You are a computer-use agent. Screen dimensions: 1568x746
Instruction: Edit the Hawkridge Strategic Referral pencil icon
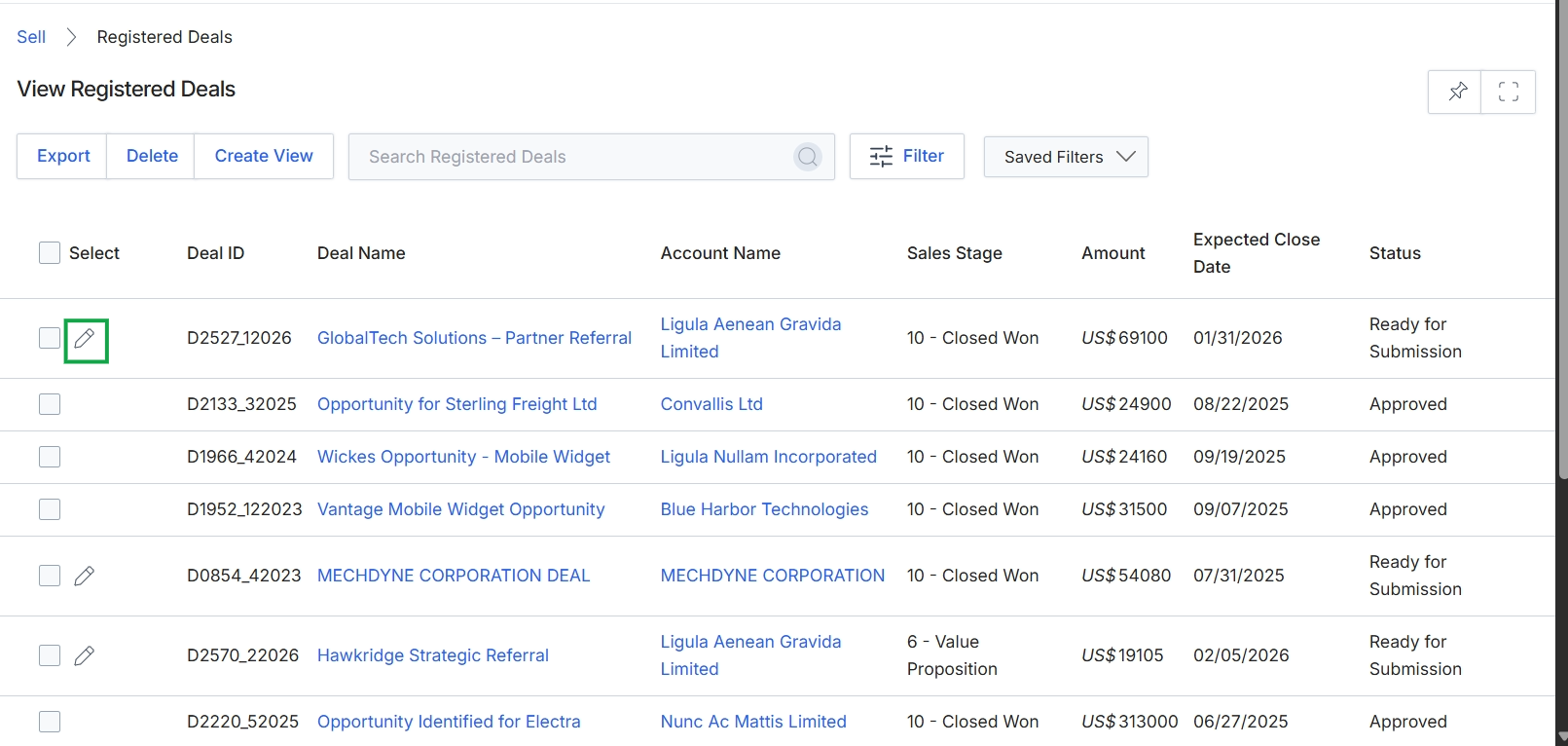85,655
